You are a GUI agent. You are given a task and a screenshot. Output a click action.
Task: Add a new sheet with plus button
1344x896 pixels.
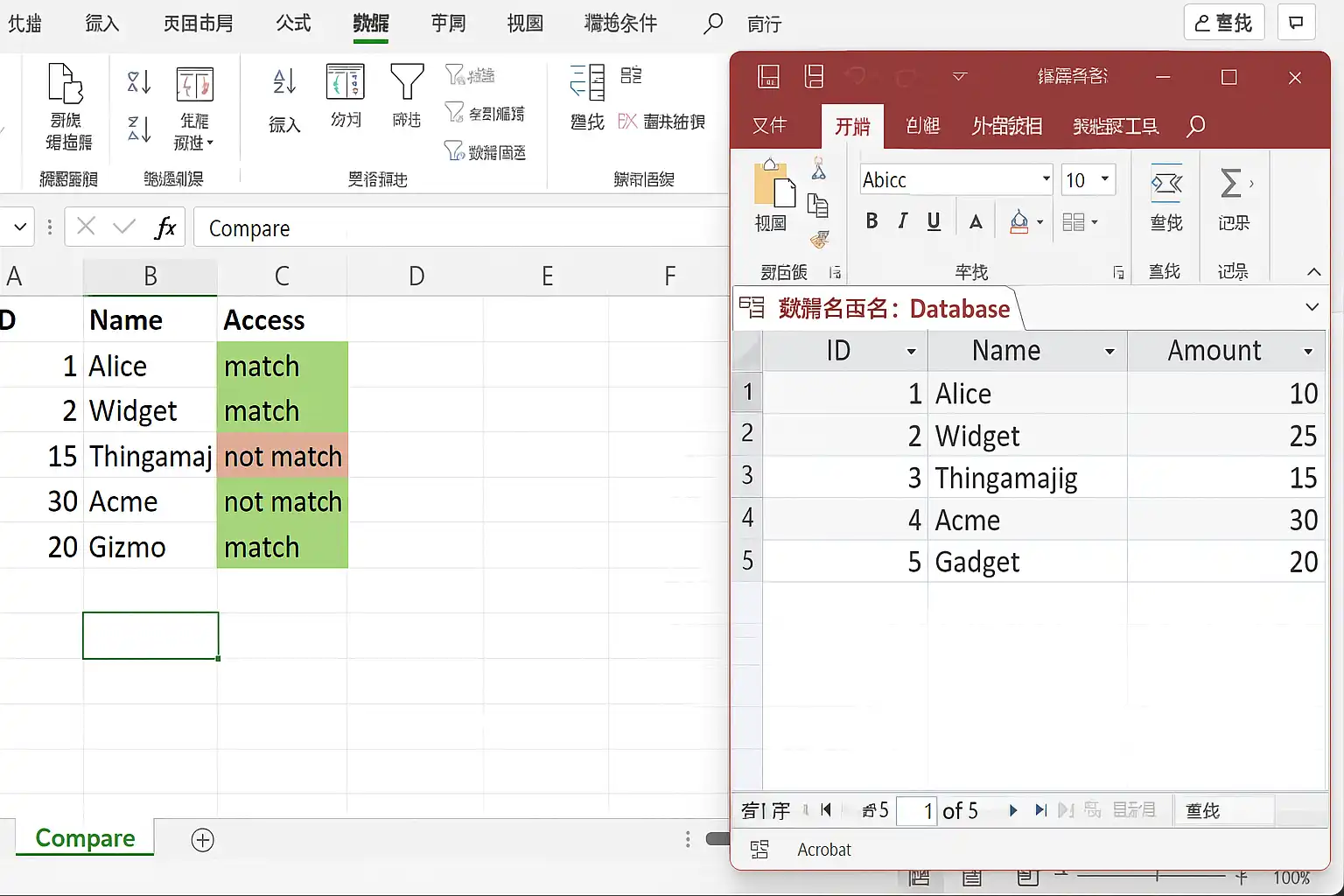(x=202, y=840)
